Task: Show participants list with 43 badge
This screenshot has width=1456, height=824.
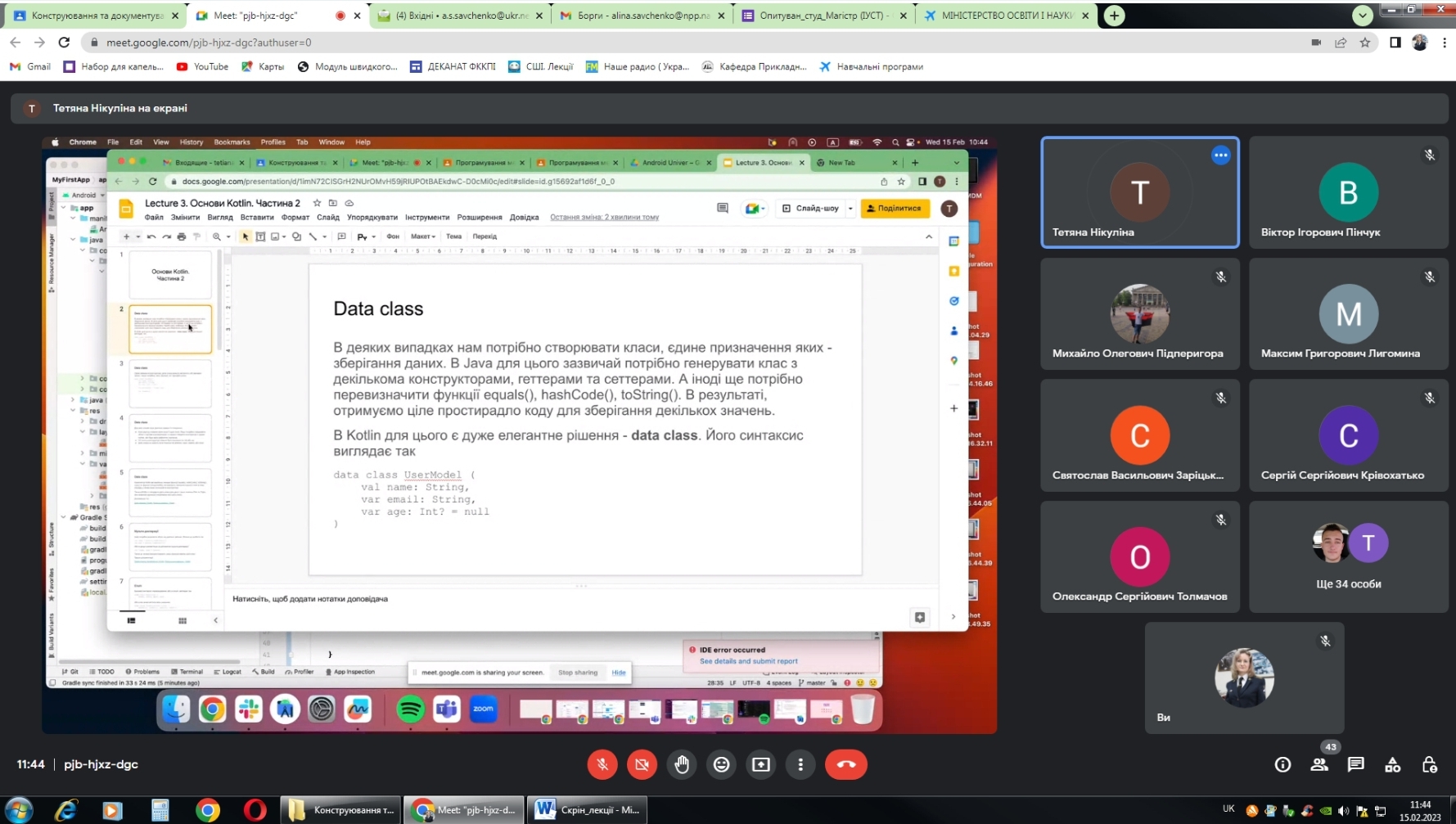Action: click(x=1319, y=764)
